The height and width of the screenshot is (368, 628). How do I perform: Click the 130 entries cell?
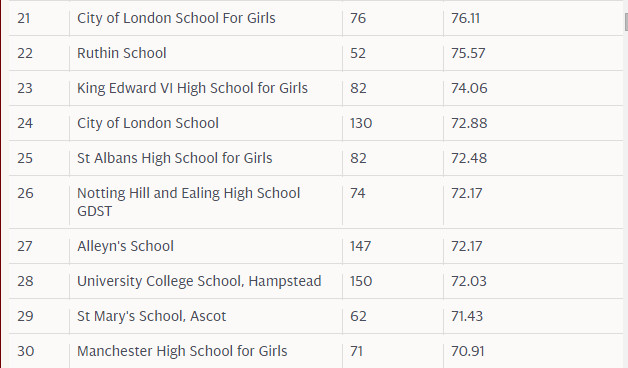361,123
